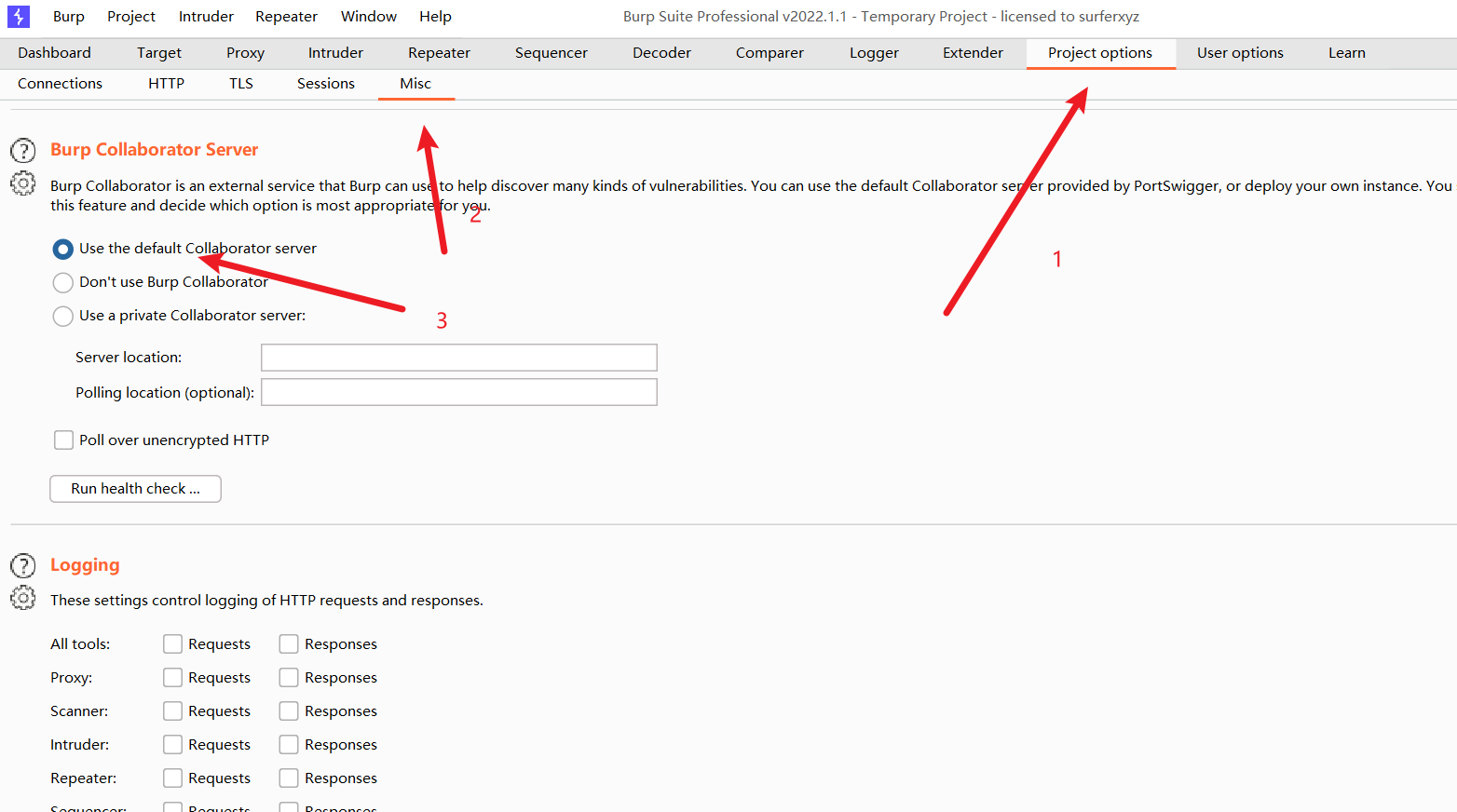This screenshot has width=1457, height=812.
Task: Open the TLS sub-tab
Action: pyautogui.click(x=241, y=84)
